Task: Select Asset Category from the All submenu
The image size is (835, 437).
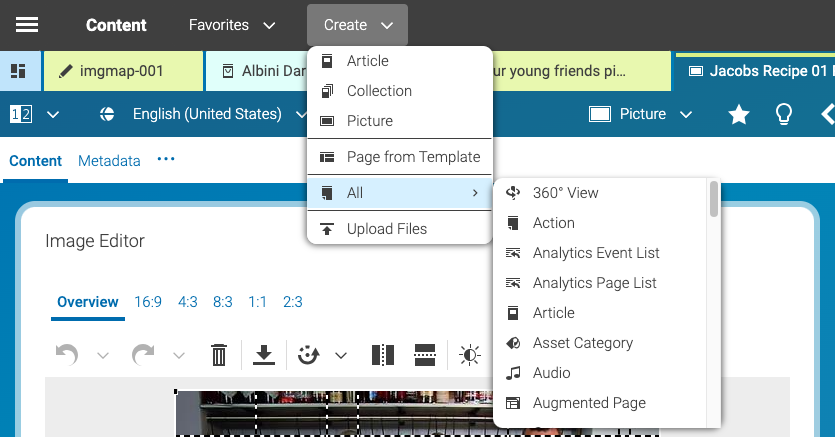Action: pos(582,343)
